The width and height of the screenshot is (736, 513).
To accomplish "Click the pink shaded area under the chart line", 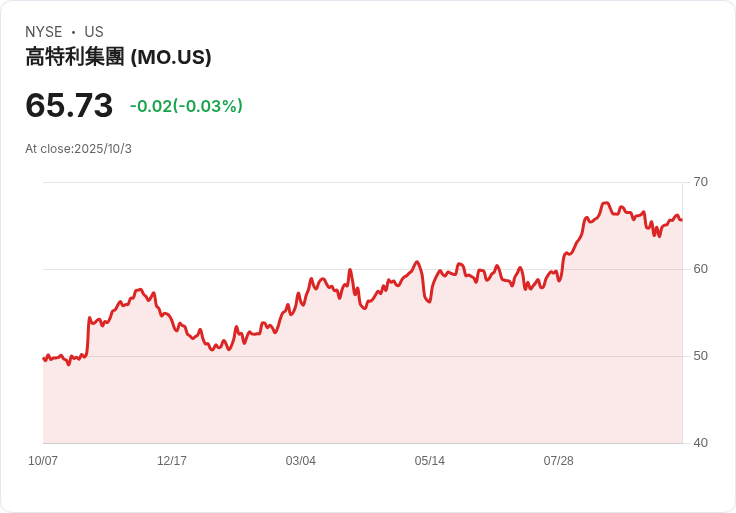I will 360,390.
